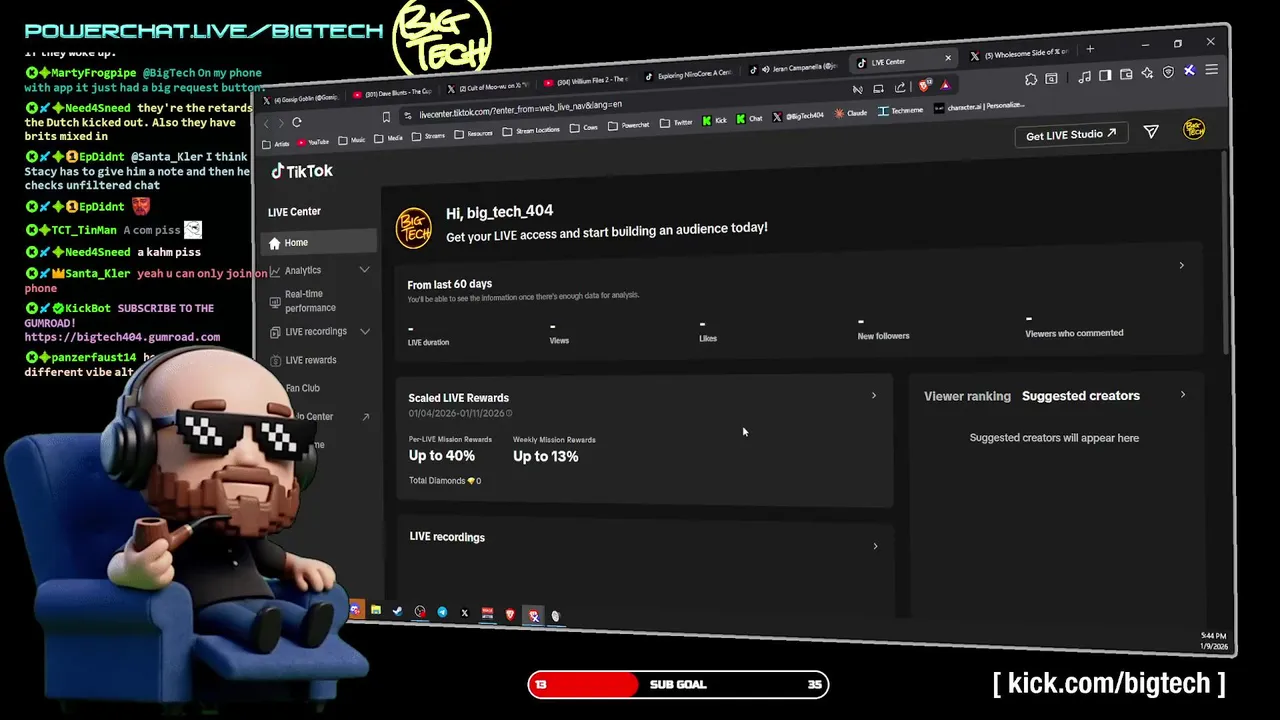This screenshot has width=1280, height=720.
Task: Open the Kick bookmark
Action: click(x=714, y=120)
